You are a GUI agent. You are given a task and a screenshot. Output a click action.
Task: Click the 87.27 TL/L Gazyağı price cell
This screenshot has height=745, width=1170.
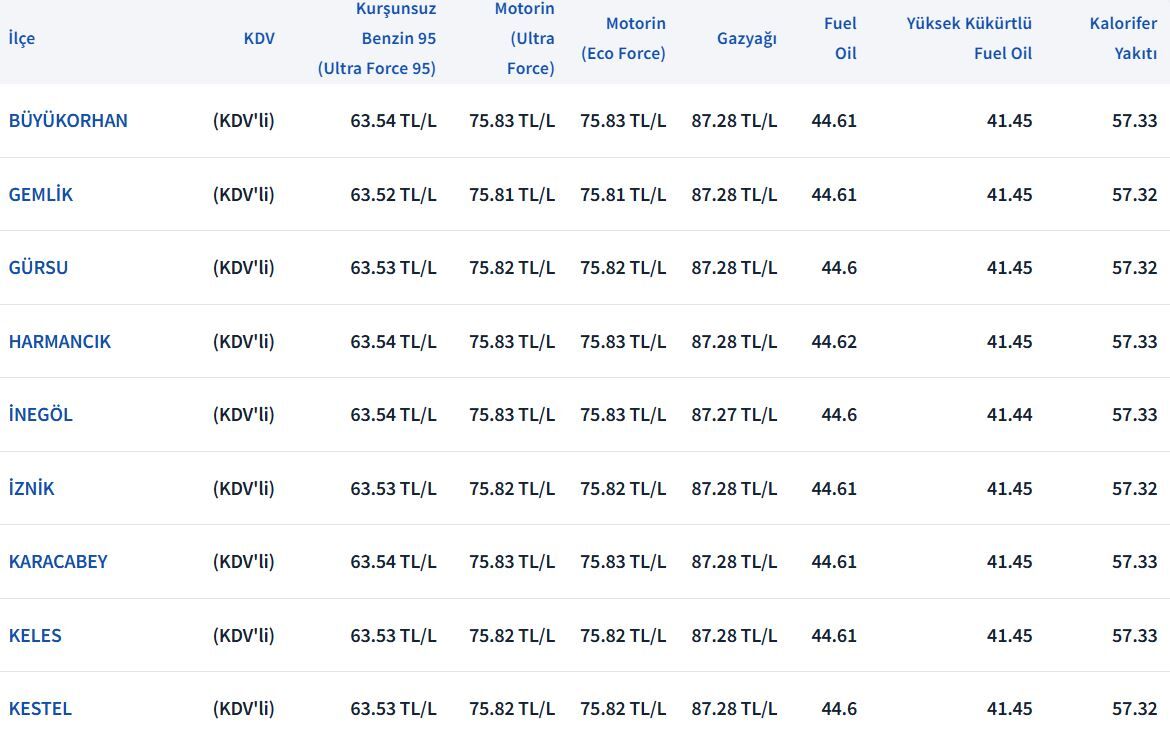(x=734, y=415)
